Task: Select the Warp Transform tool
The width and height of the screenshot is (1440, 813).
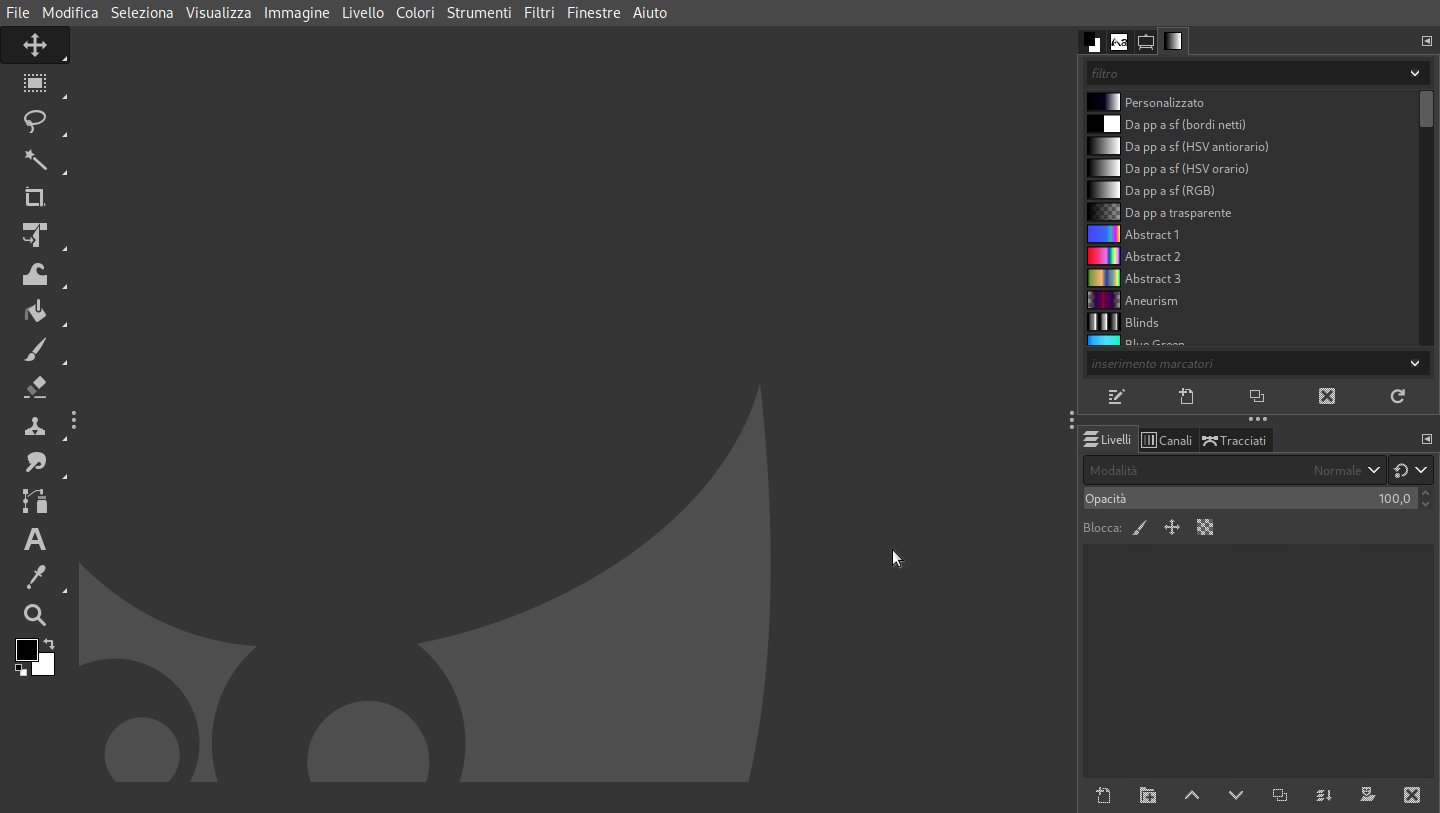Action: coord(35,274)
